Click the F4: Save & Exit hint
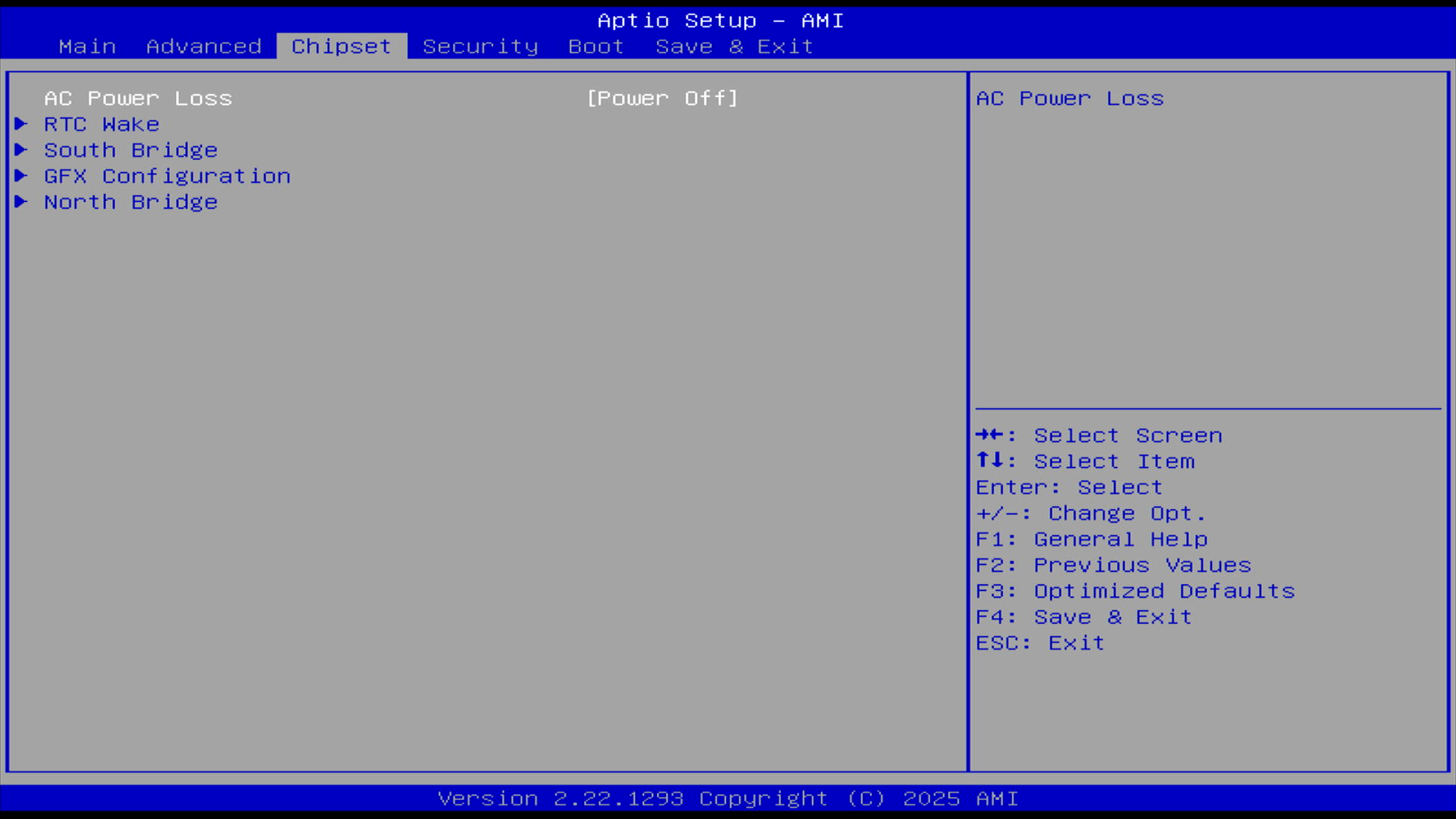This screenshot has height=819, width=1456. click(1084, 617)
